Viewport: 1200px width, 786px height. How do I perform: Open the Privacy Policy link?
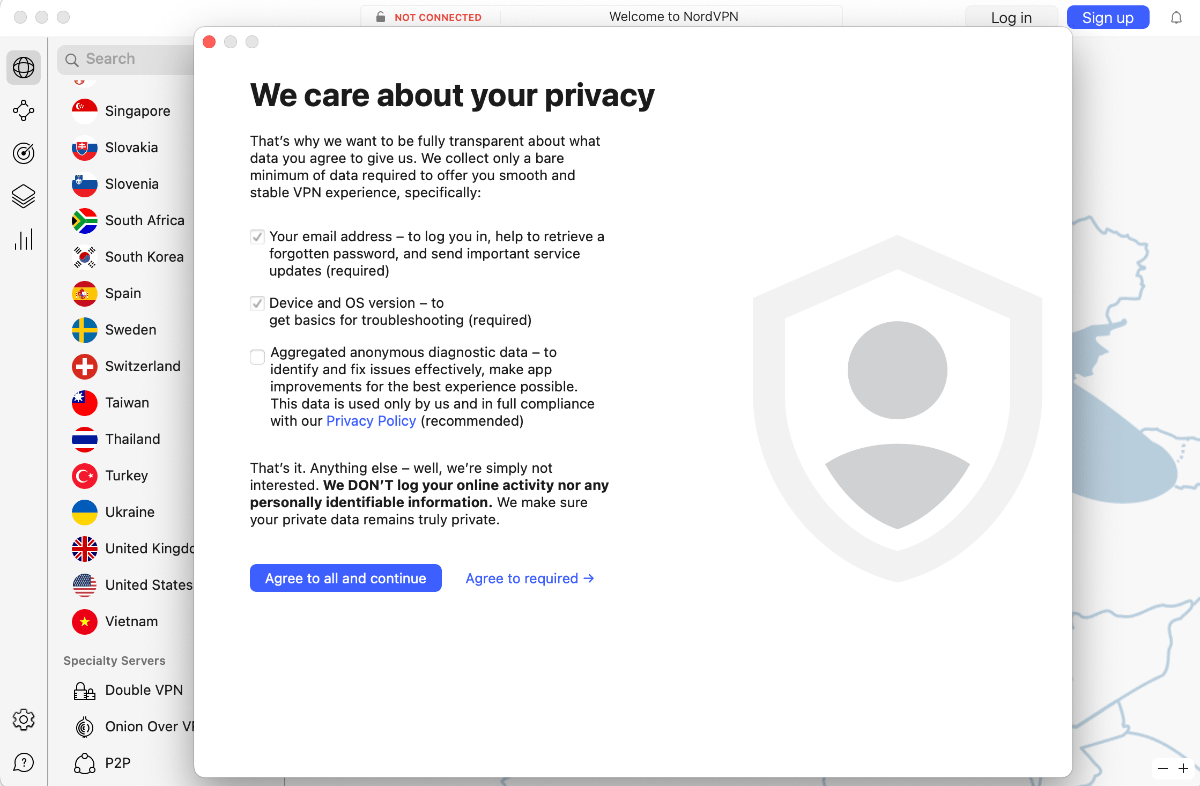click(x=371, y=421)
